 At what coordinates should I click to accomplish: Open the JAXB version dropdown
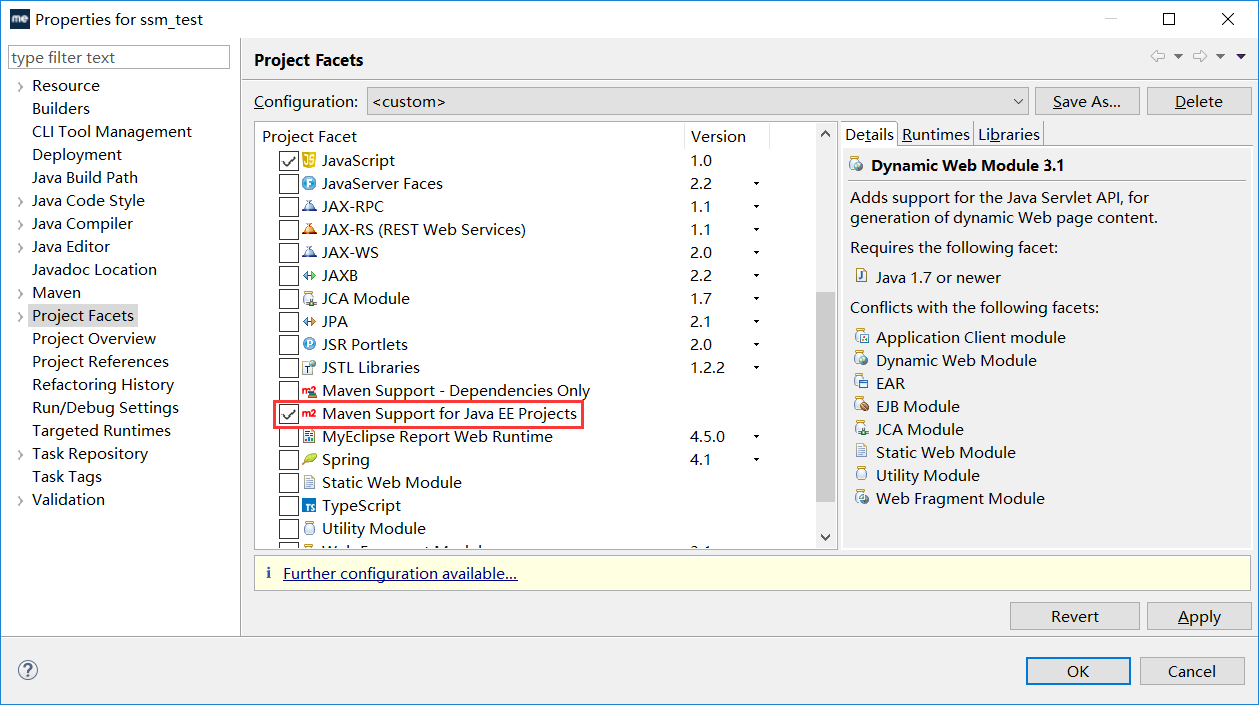pyautogui.click(x=756, y=276)
